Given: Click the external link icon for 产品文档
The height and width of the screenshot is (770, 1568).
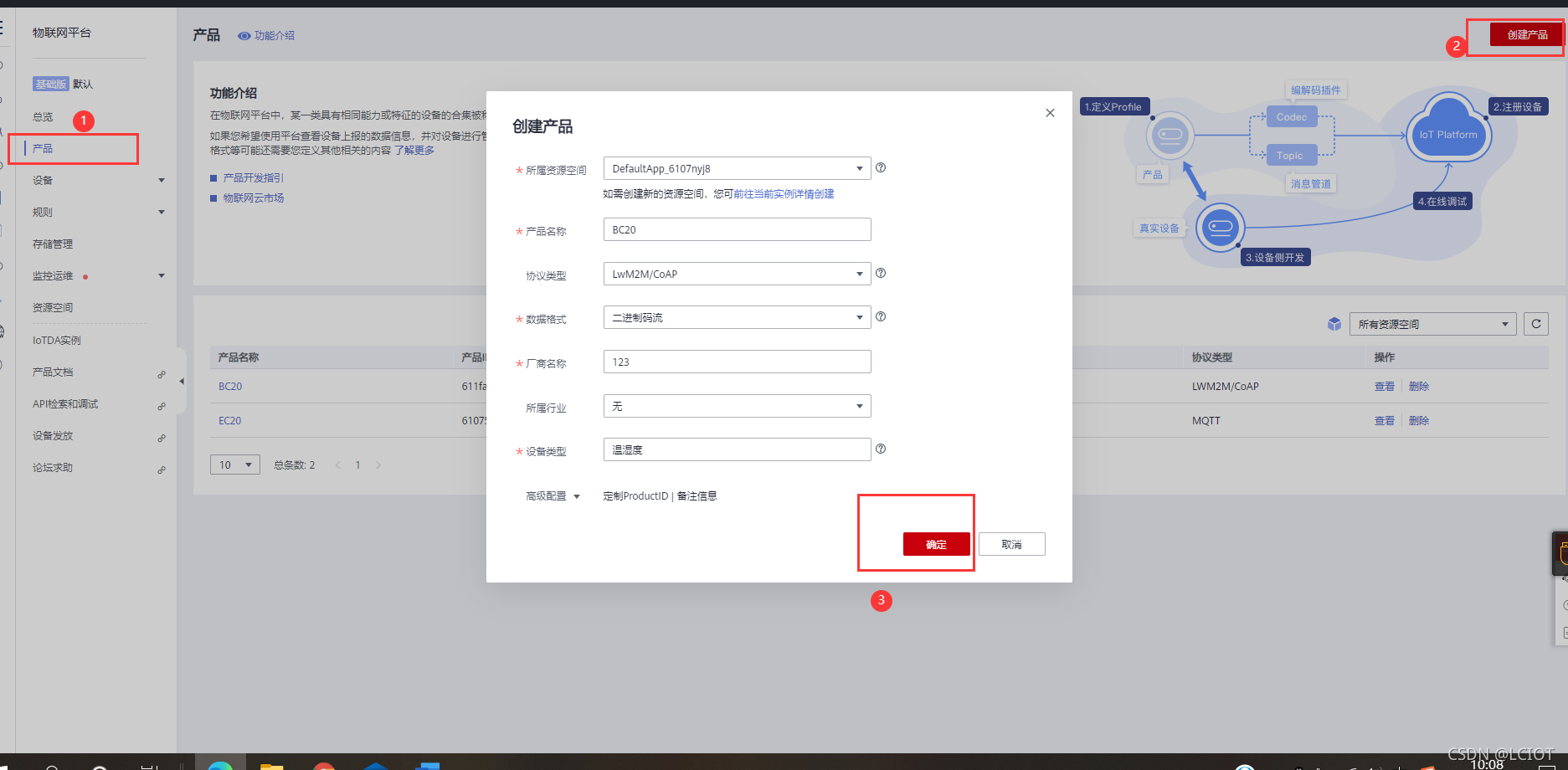Looking at the screenshot, I should coord(162,374).
